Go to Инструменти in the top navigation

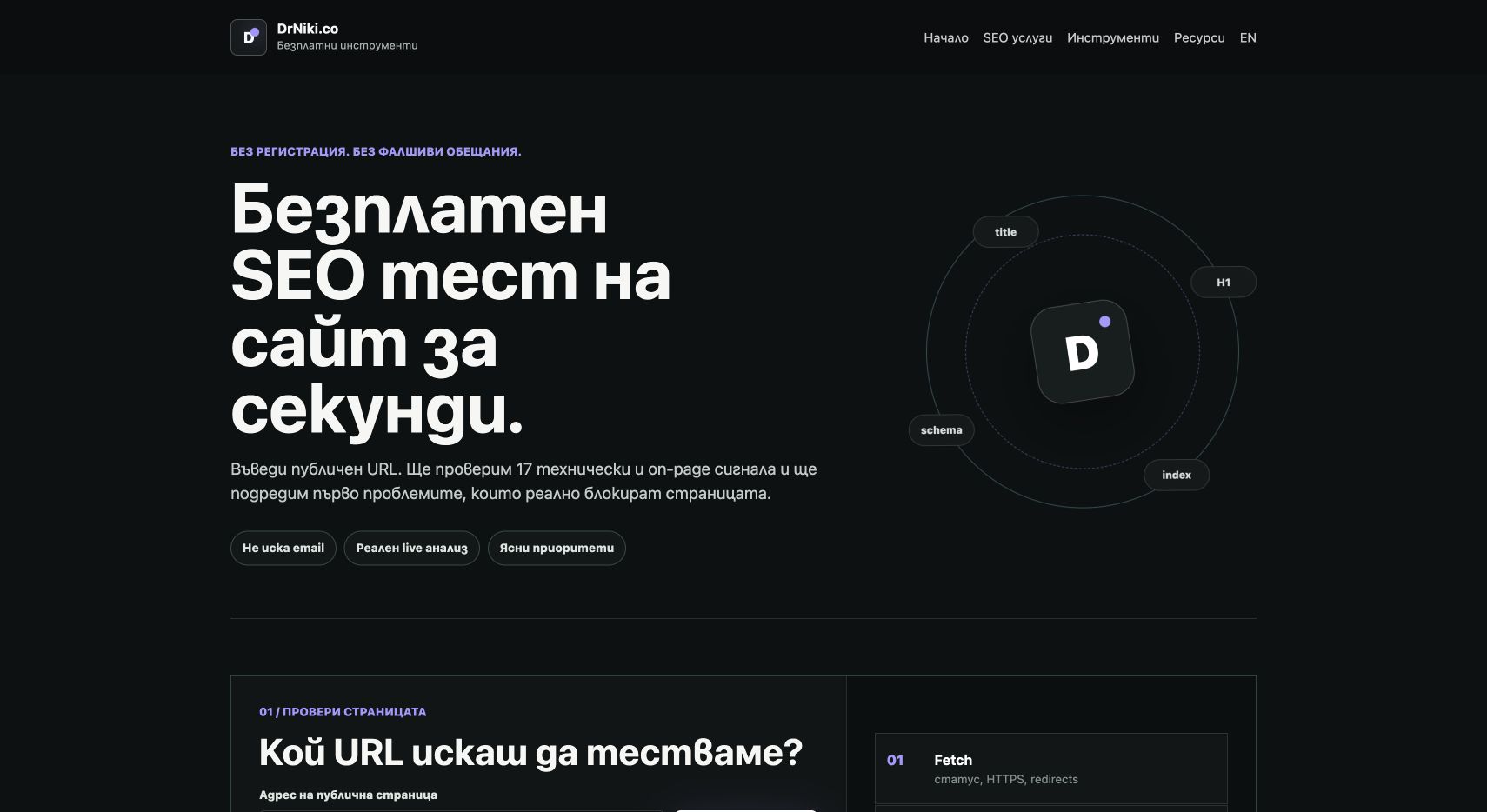click(x=1113, y=37)
